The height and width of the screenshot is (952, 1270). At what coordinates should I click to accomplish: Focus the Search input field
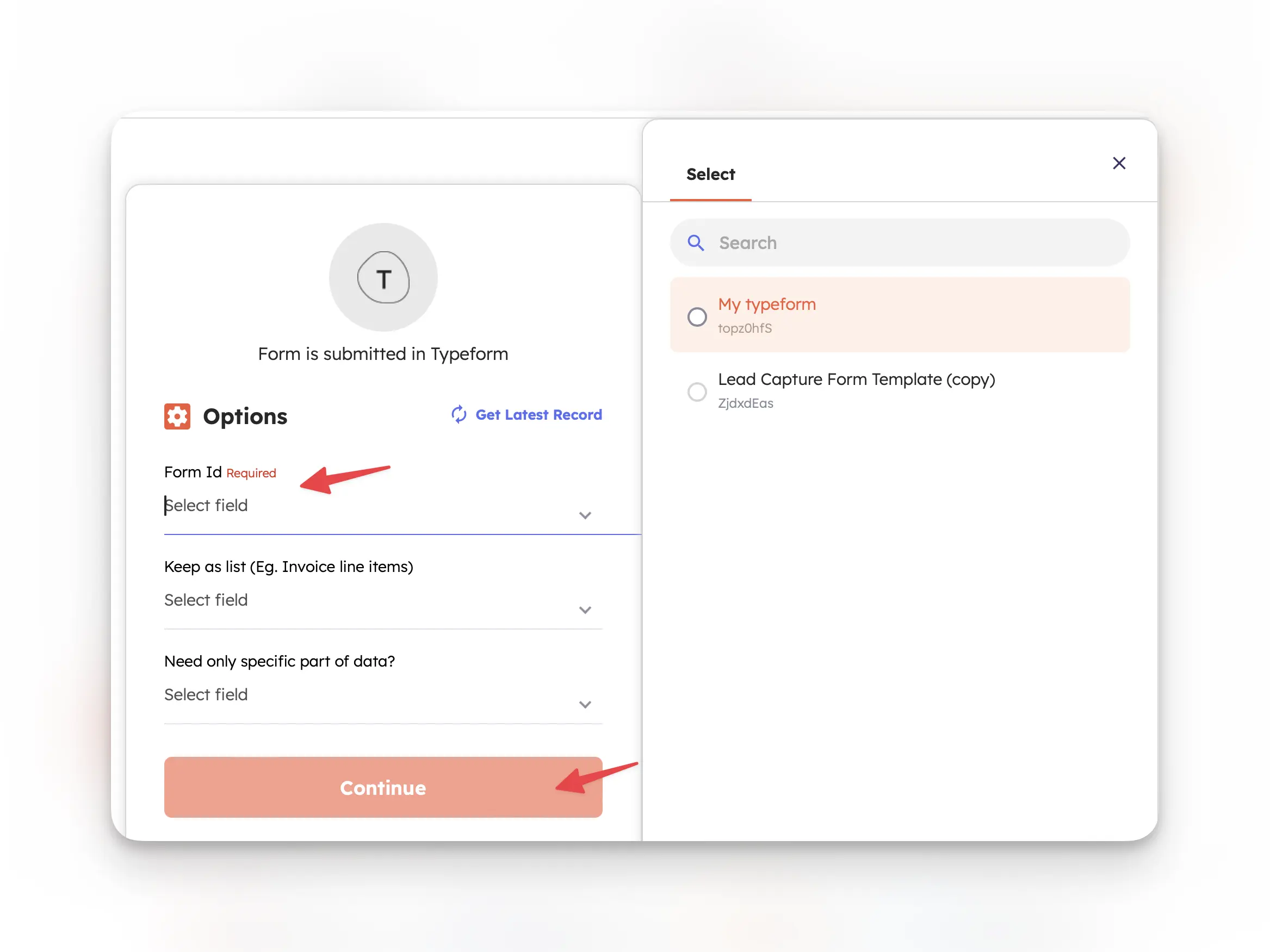pyautogui.click(x=900, y=242)
